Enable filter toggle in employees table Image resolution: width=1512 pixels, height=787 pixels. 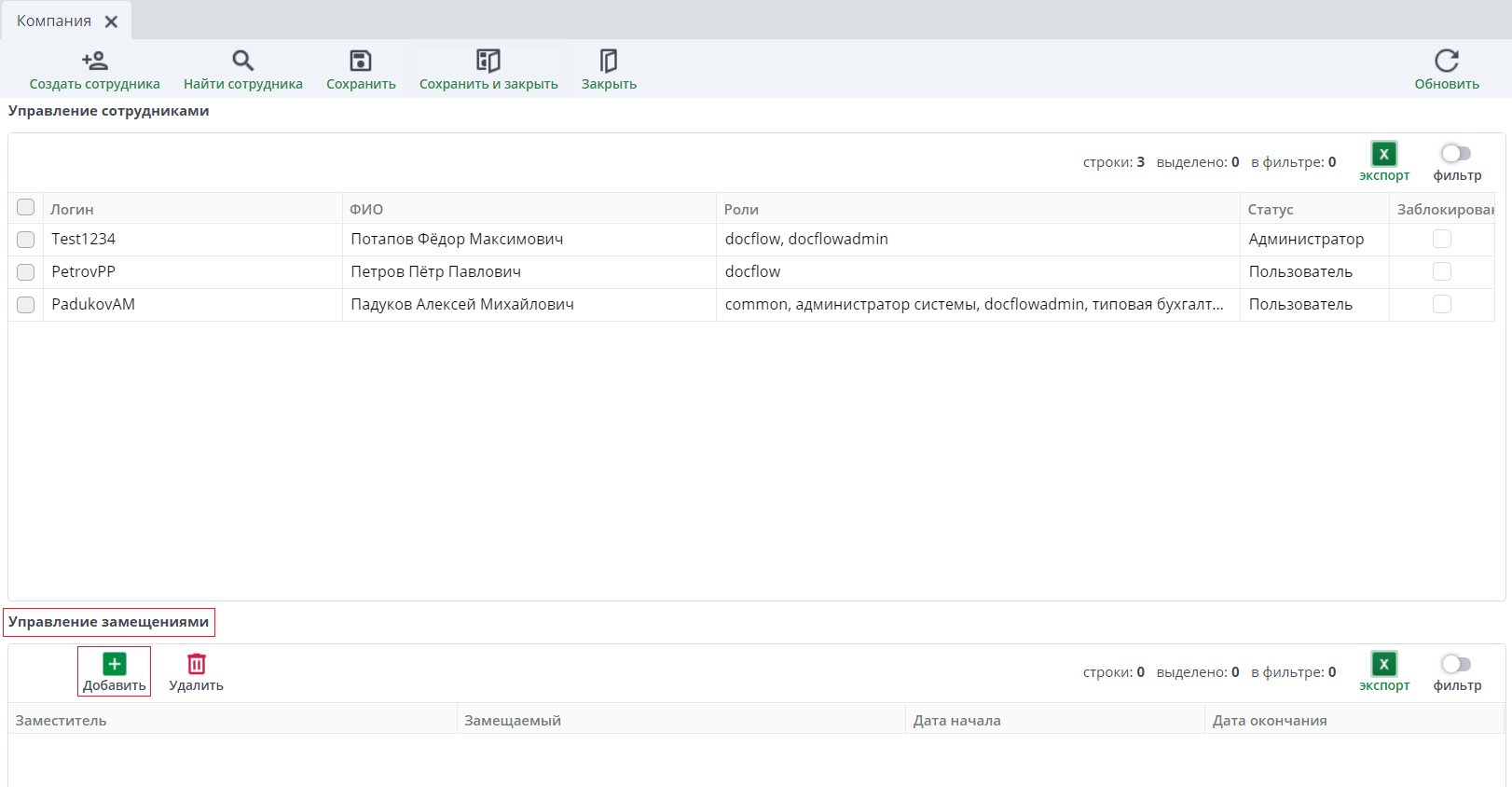click(1456, 154)
